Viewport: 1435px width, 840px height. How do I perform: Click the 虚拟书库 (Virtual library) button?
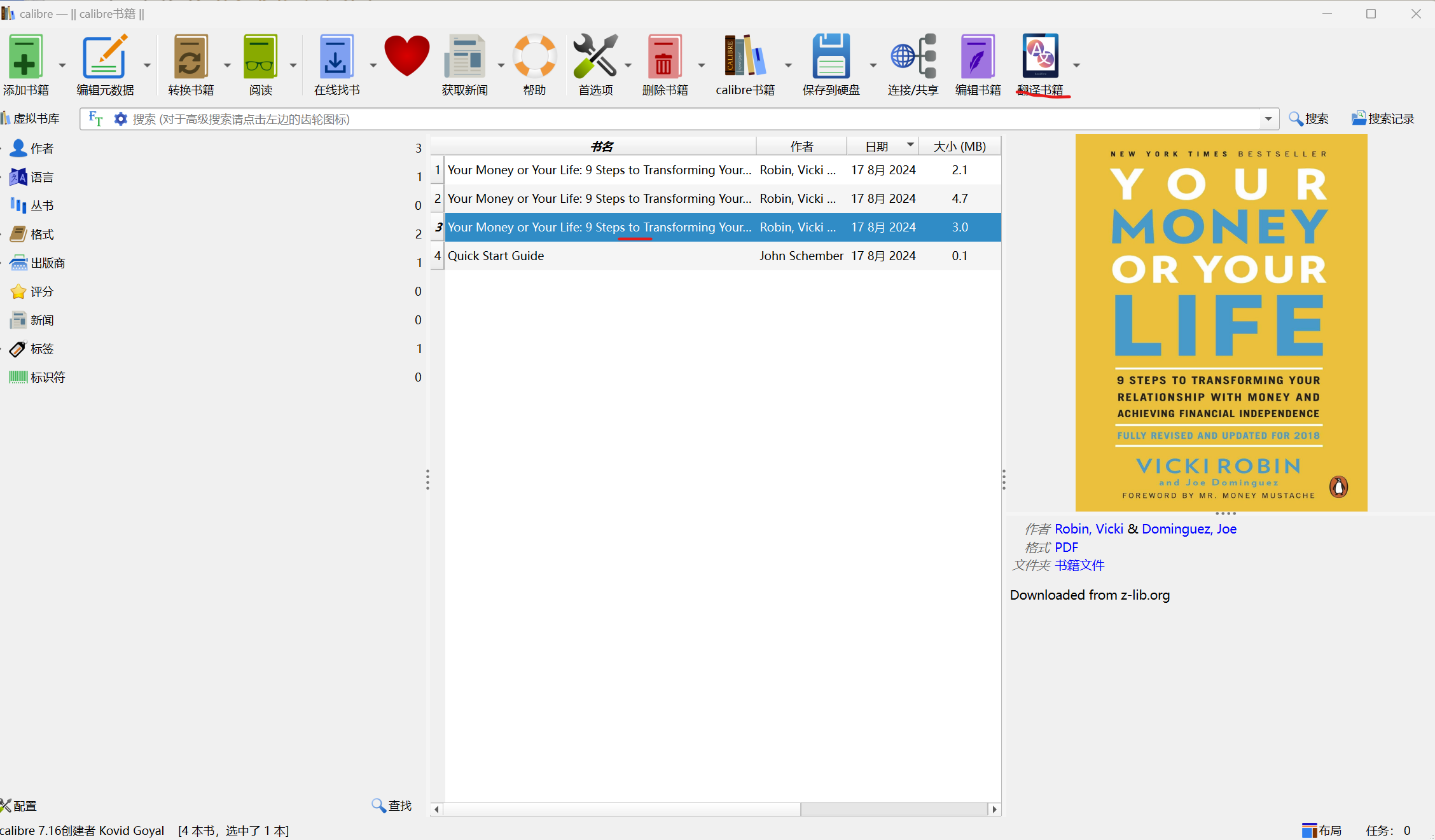click(31, 118)
